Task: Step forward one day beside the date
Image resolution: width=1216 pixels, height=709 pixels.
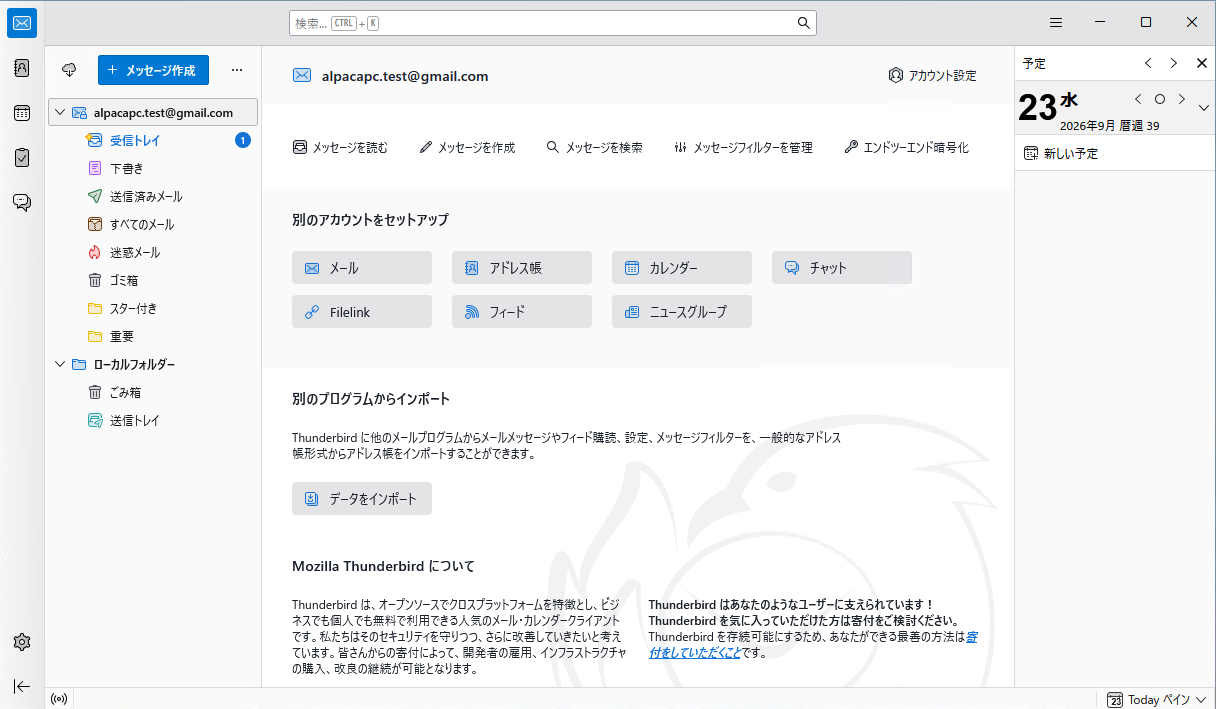Action: click(1182, 99)
